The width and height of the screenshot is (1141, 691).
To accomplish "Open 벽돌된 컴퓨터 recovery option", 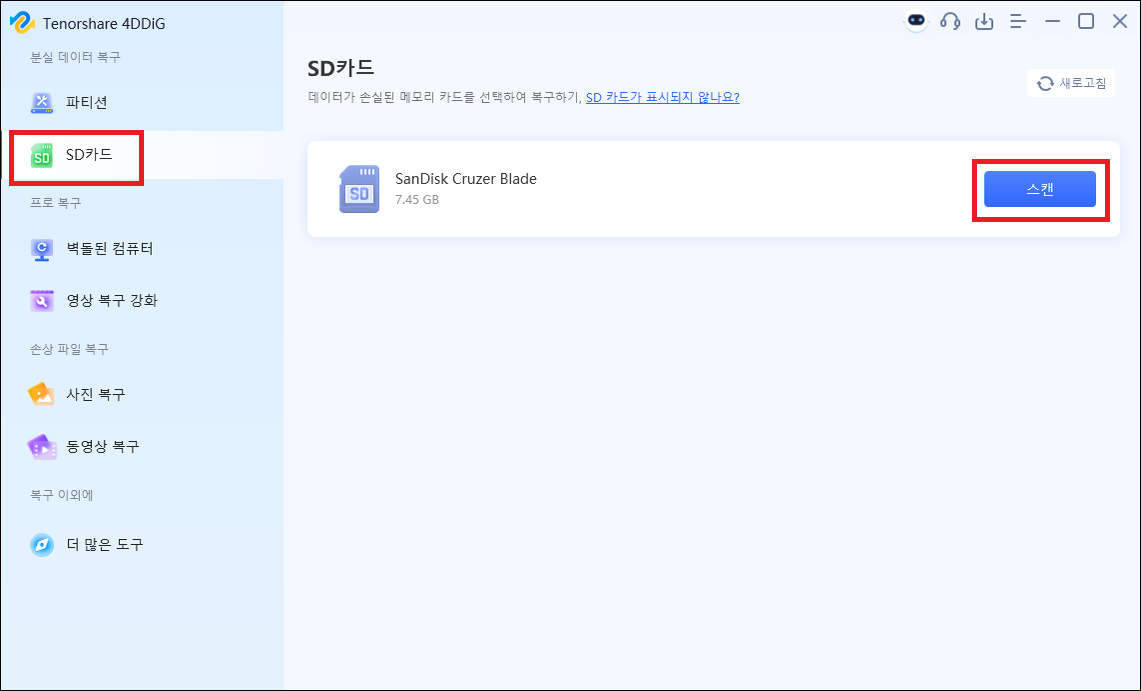I will (x=142, y=249).
